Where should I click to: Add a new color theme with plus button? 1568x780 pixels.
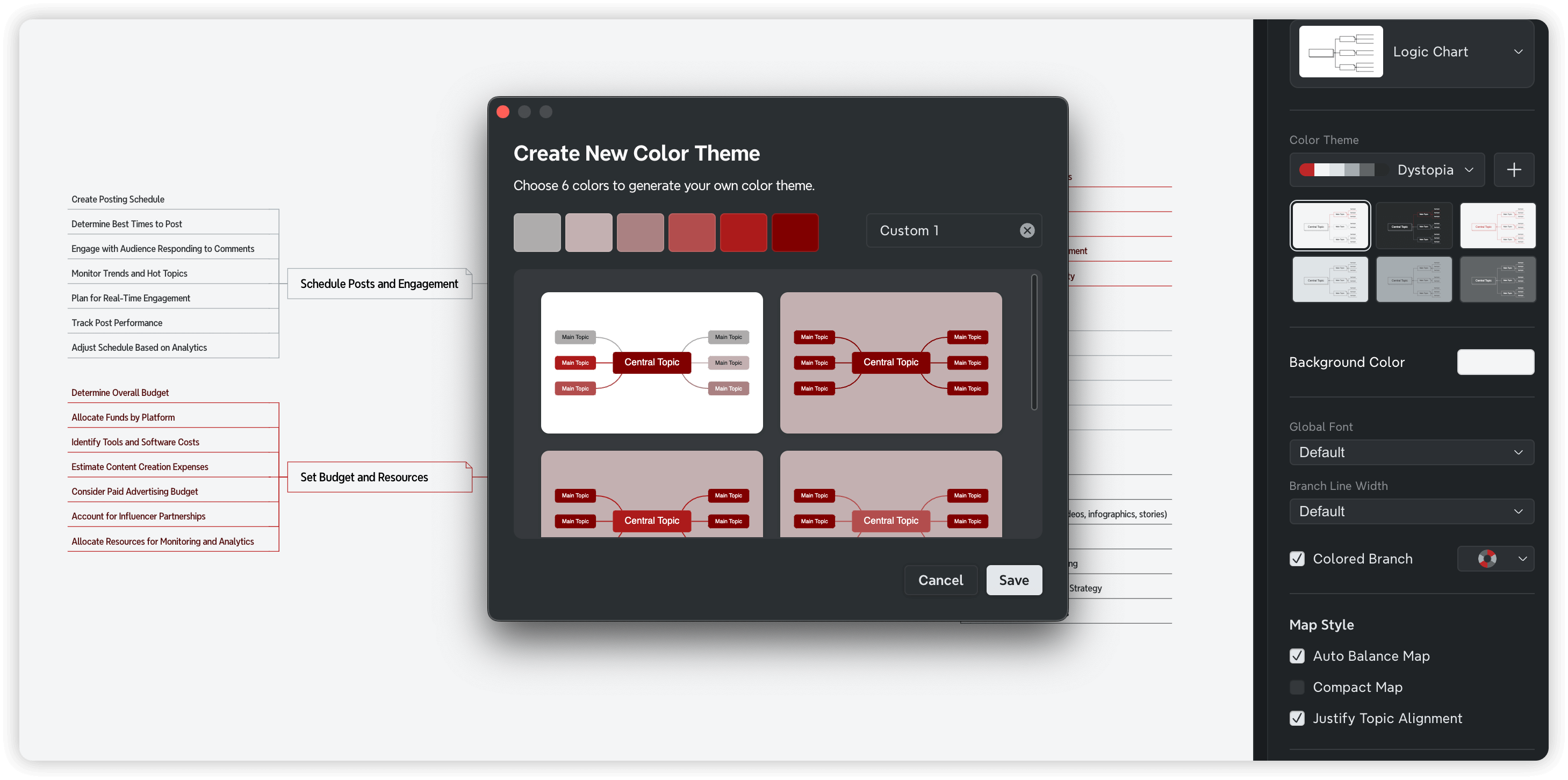1514,169
